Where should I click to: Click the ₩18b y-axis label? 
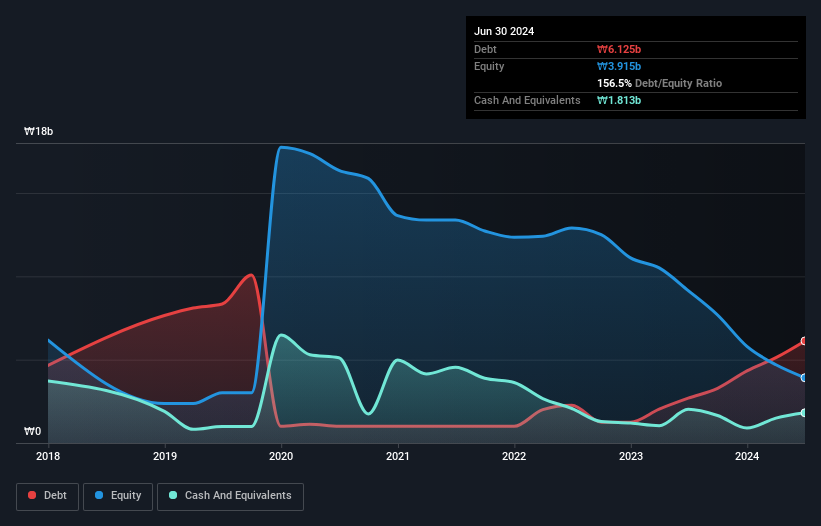(39, 131)
